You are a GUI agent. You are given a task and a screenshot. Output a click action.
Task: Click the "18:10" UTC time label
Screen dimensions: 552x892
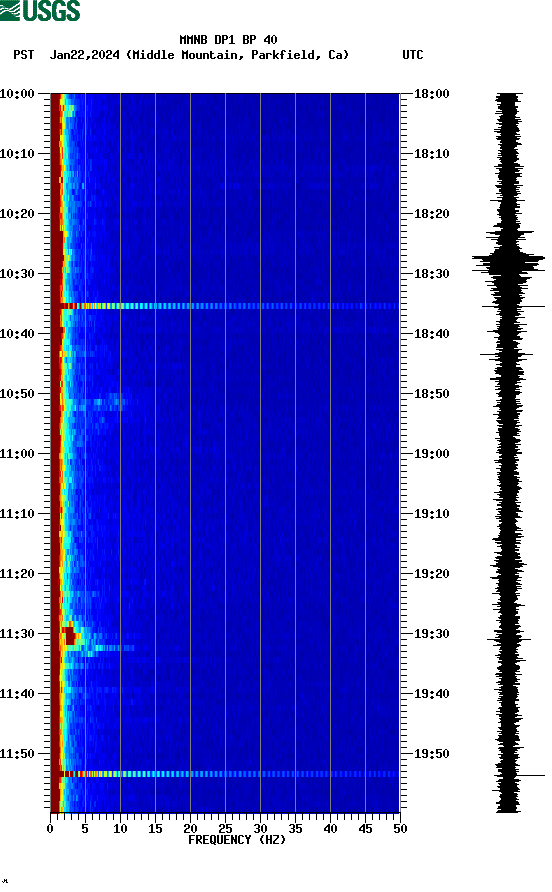coord(432,154)
